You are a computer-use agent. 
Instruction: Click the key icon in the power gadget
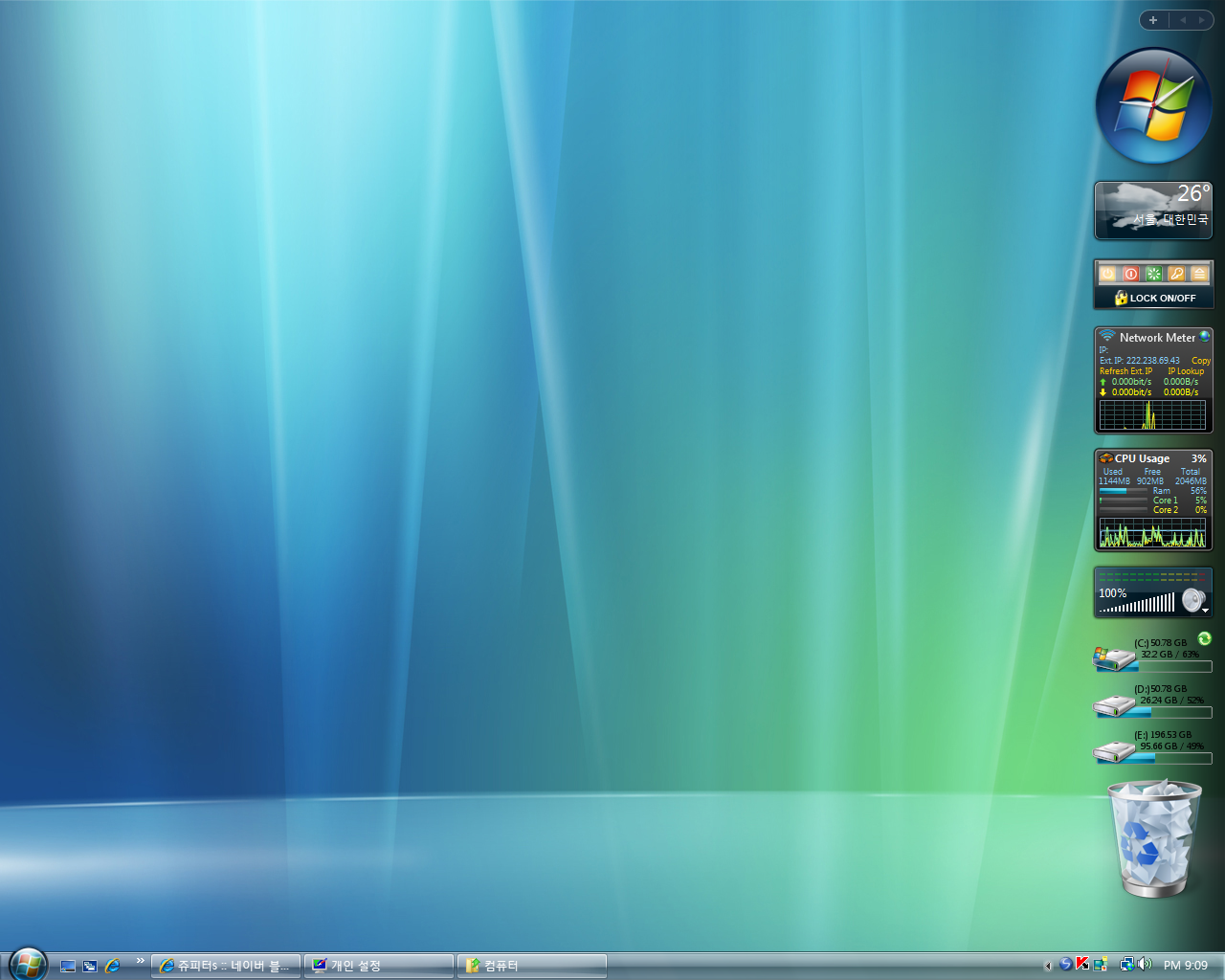pos(1176,274)
